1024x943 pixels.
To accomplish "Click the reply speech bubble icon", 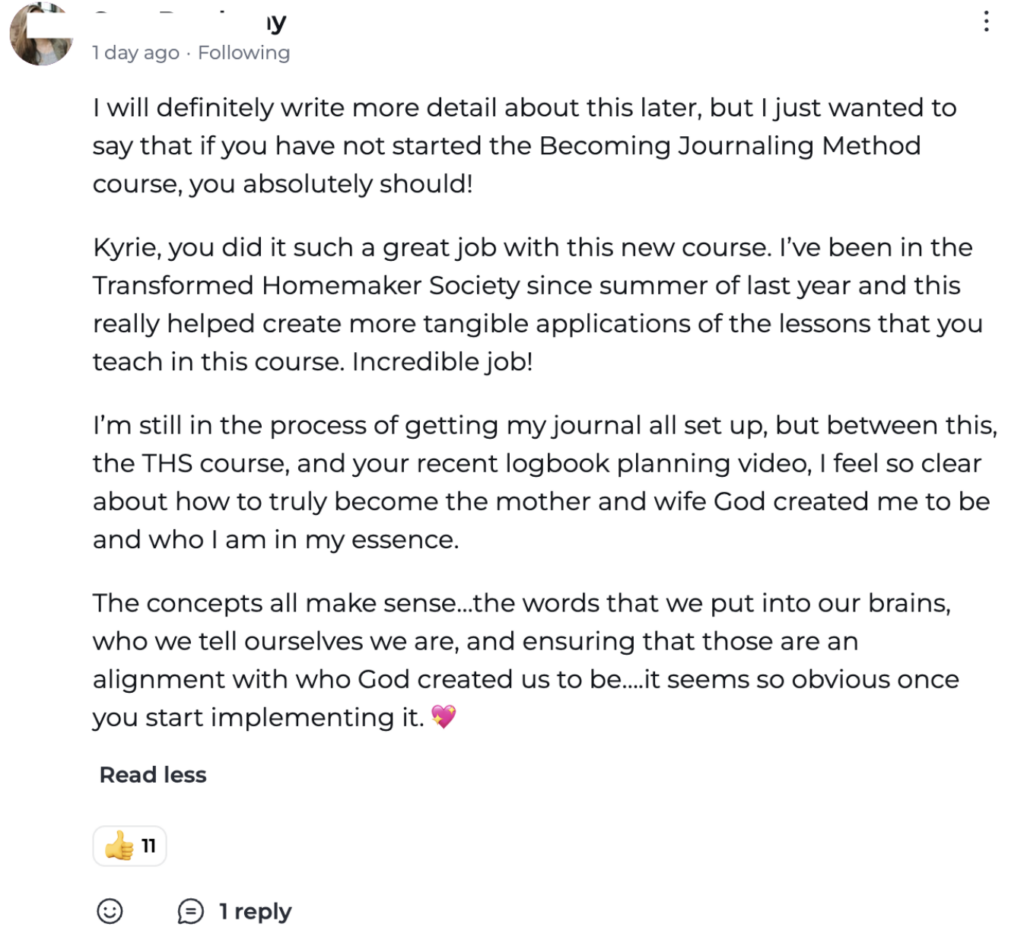I will click(x=190, y=911).
